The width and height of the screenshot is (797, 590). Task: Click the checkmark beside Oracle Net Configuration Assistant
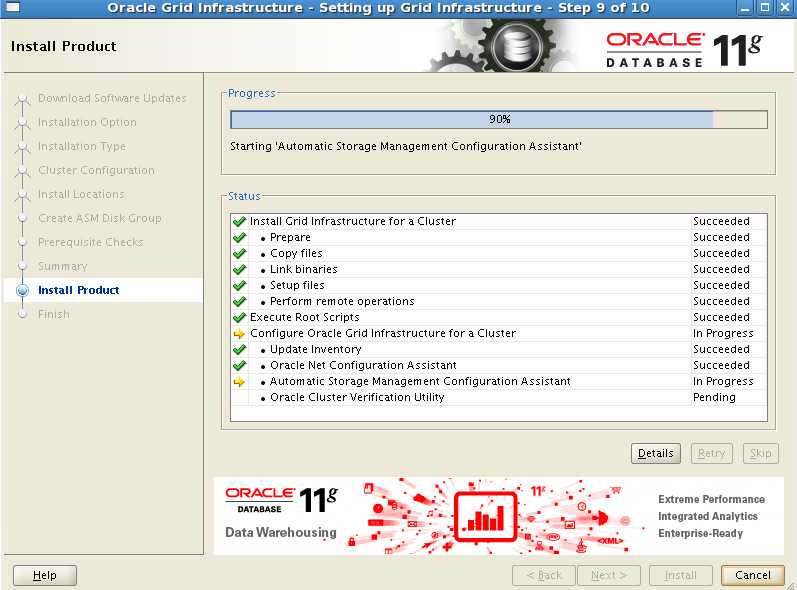click(x=239, y=365)
